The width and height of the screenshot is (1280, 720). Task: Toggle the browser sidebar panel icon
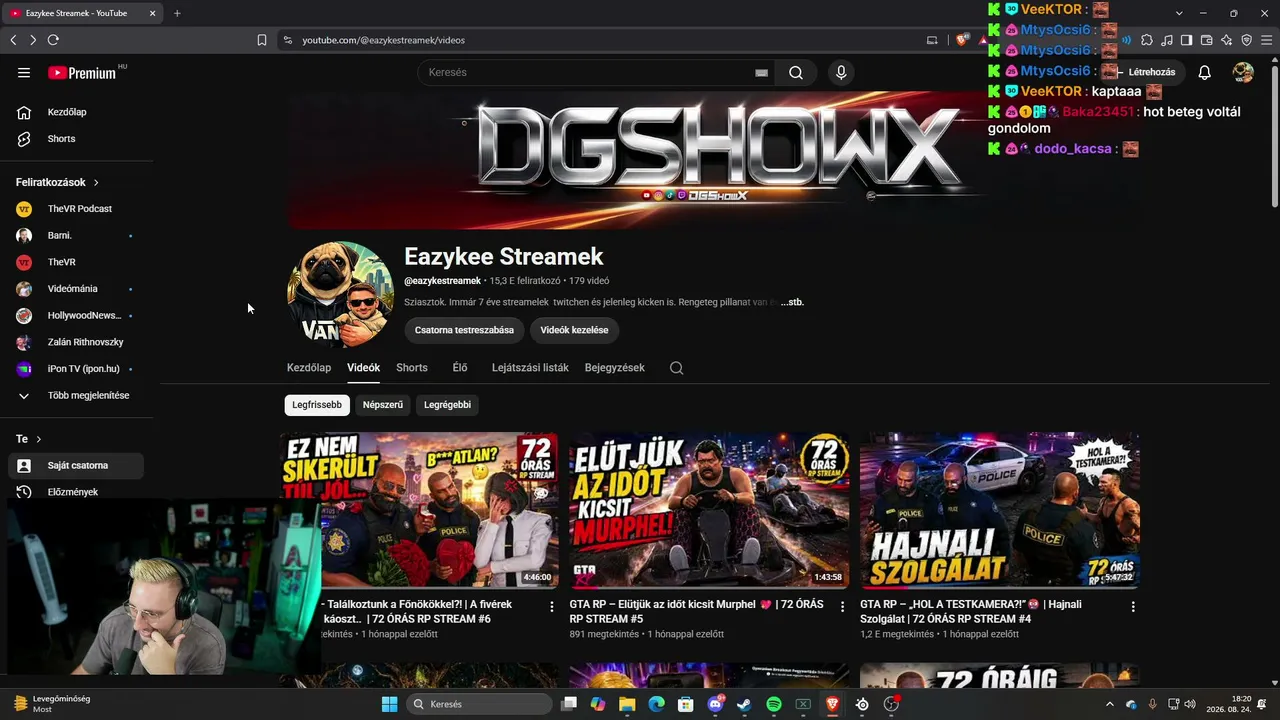pyautogui.click(x=1186, y=40)
